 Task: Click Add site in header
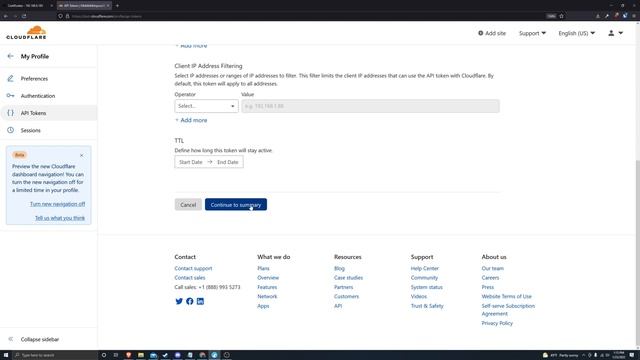(492, 33)
